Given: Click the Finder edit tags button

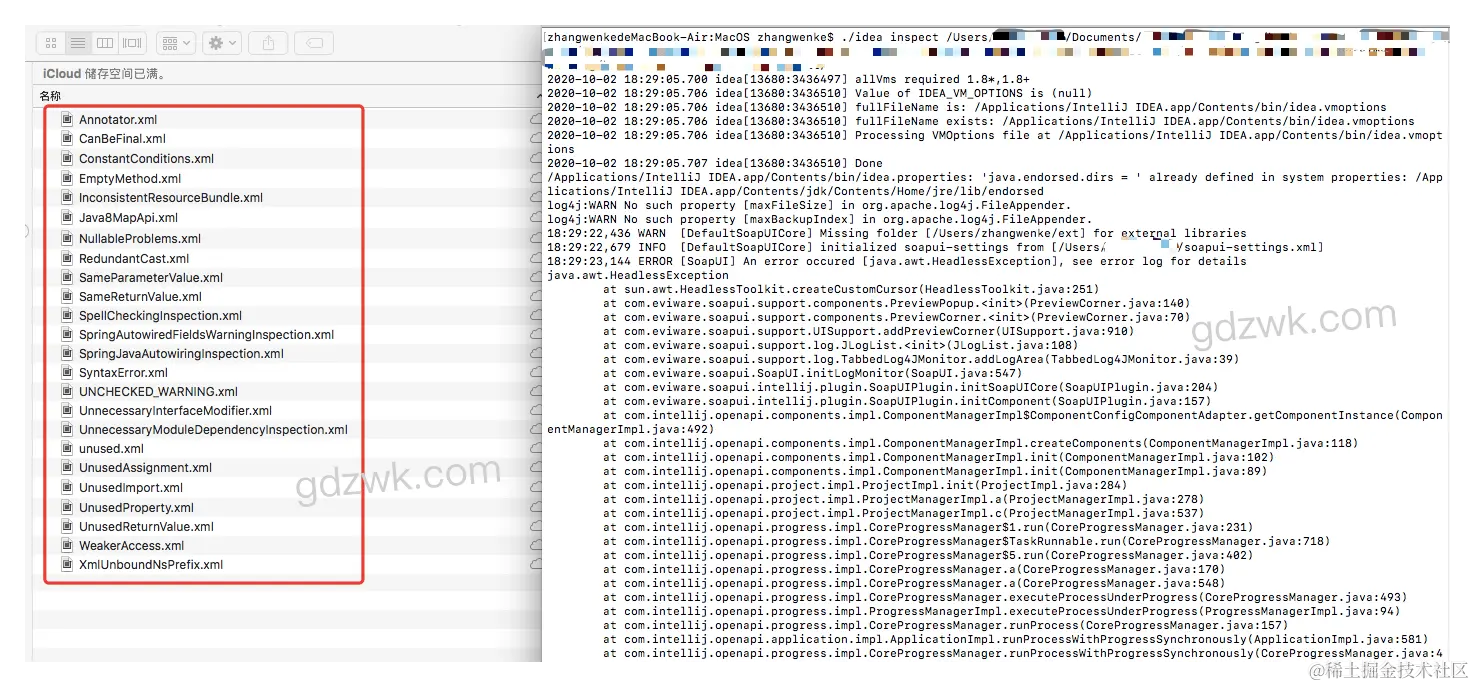Looking at the screenshot, I should 314,43.
